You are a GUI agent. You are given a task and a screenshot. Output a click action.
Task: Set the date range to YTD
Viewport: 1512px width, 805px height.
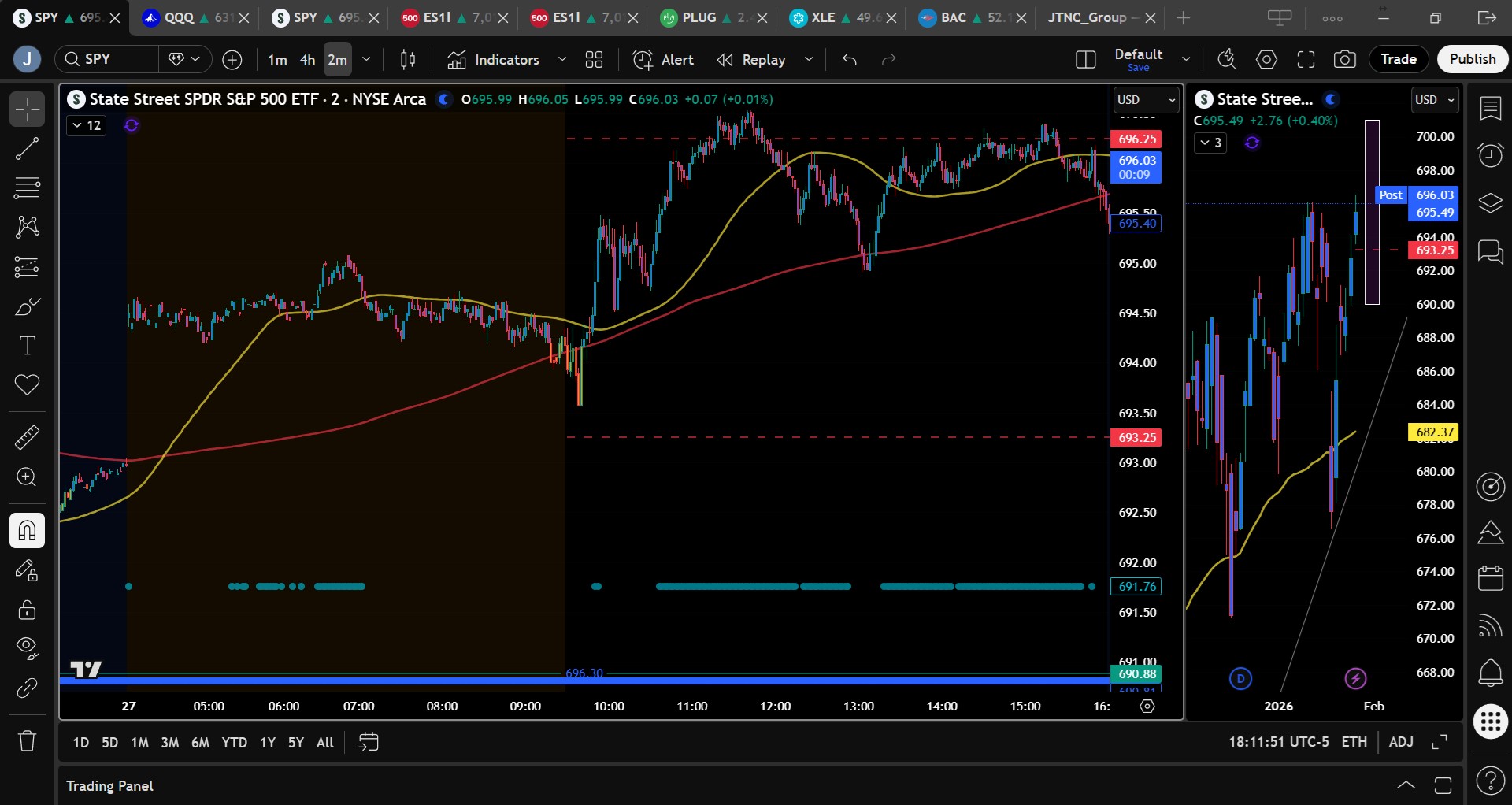pos(234,742)
